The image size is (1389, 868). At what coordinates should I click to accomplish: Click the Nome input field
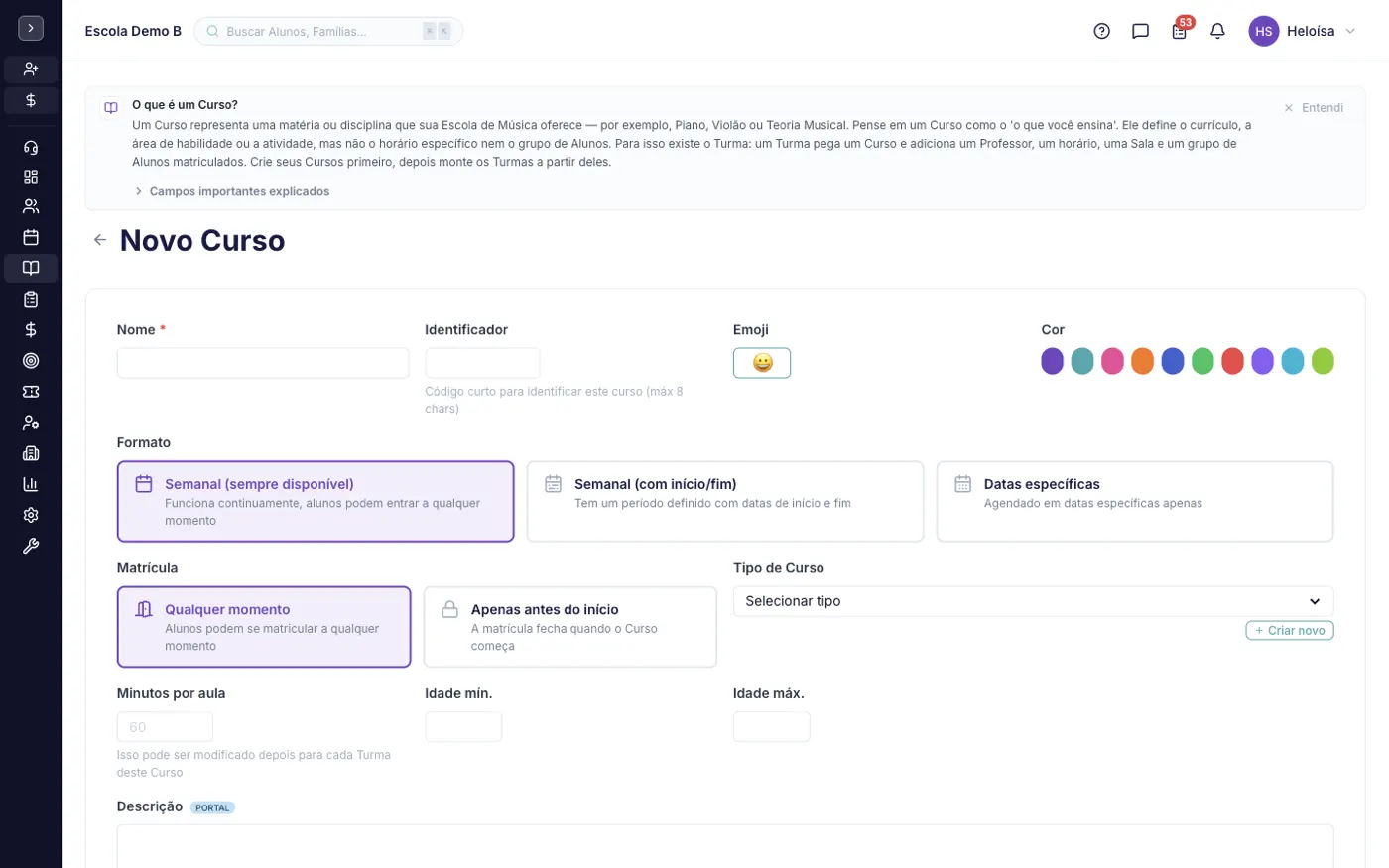pos(263,363)
